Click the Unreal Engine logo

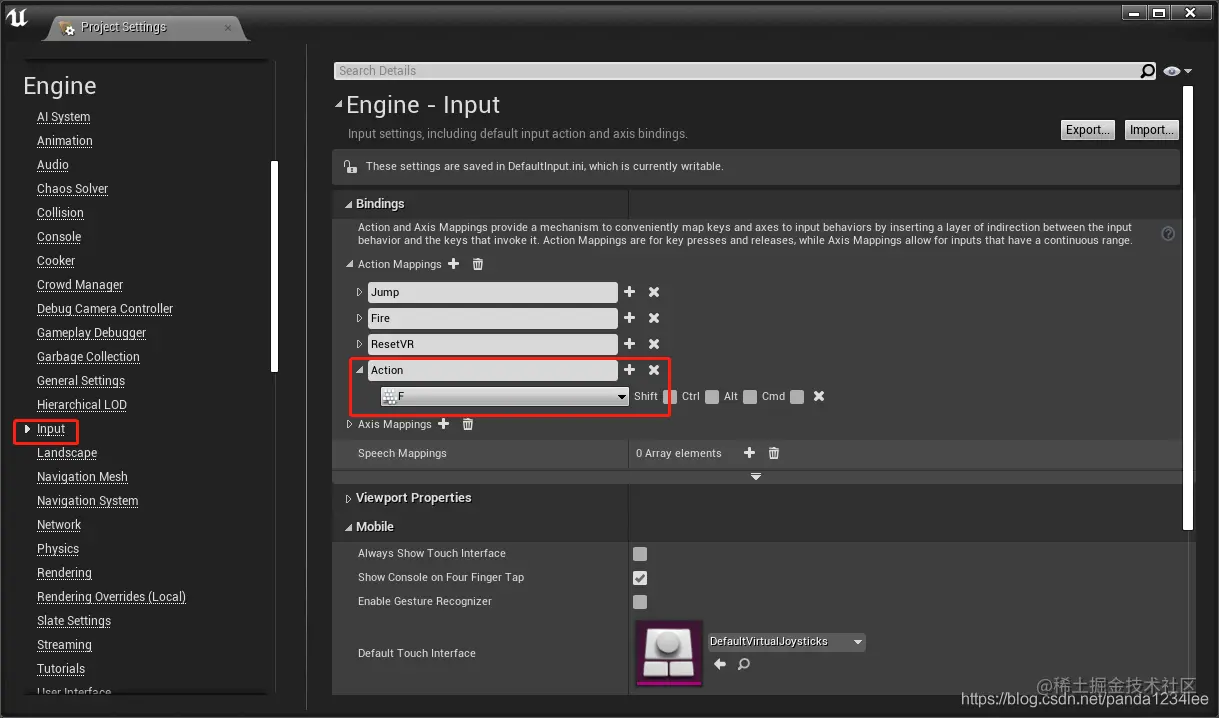[17, 18]
